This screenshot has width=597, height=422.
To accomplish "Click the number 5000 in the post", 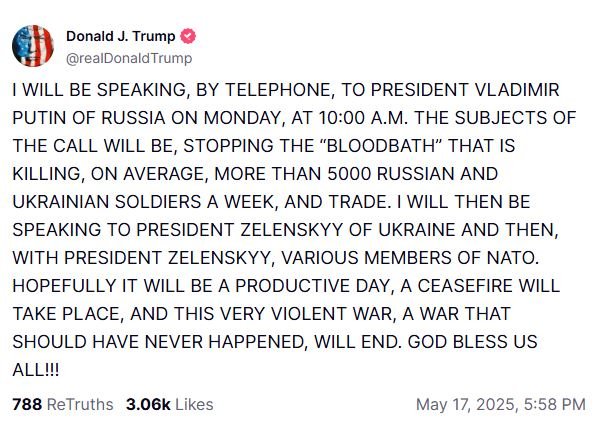I will [x=349, y=174].
